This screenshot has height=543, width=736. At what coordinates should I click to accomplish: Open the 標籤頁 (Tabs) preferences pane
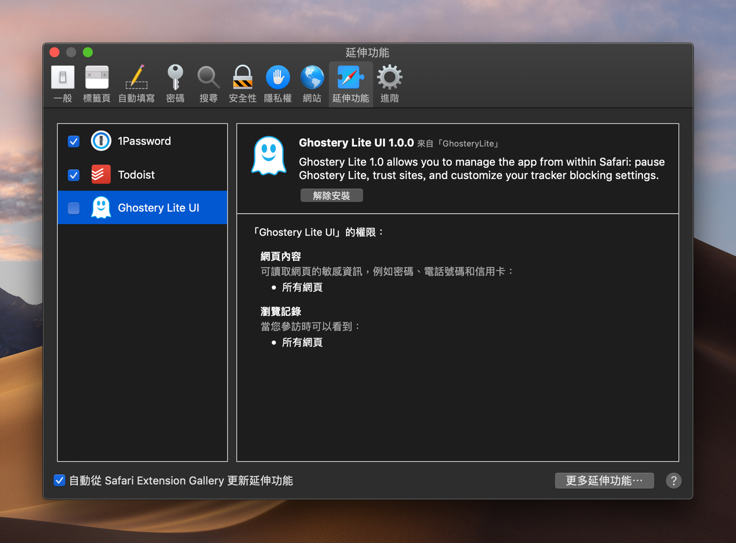(x=97, y=84)
